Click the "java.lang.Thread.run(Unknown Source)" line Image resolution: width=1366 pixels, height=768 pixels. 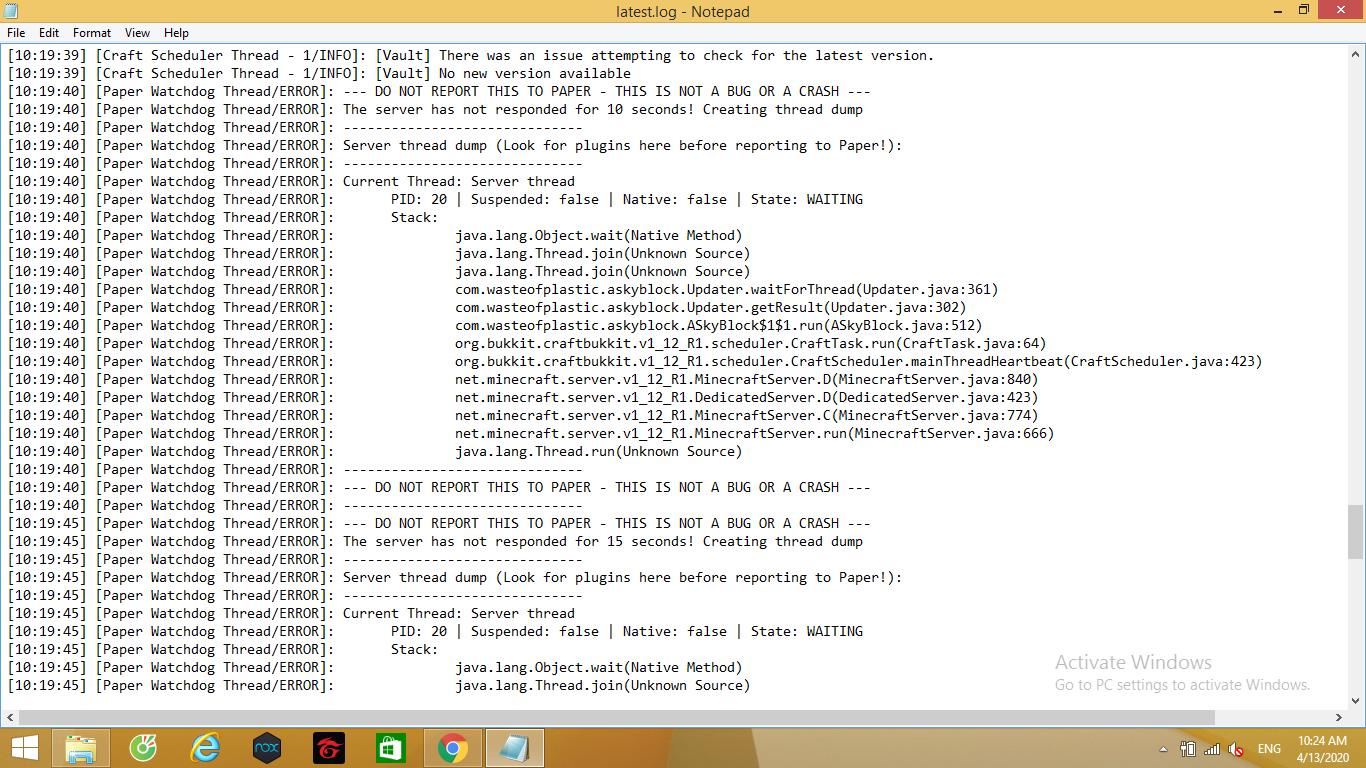pyautogui.click(x=375, y=451)
